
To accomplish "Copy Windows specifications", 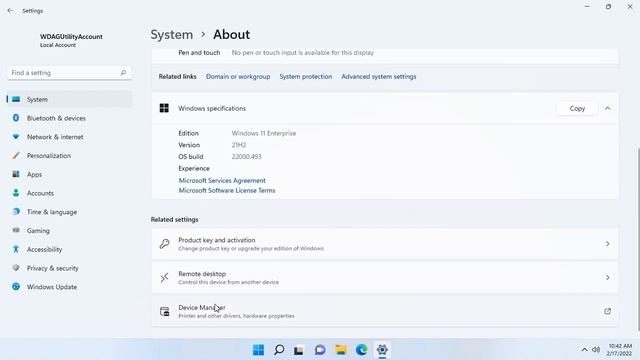I will [577, 109].
